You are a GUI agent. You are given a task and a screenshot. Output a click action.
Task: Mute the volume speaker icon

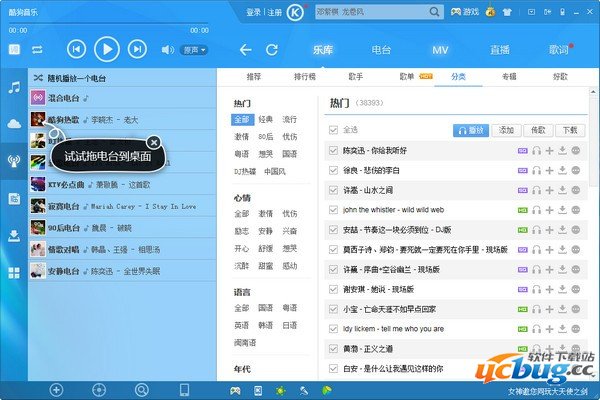pos(167,49)
